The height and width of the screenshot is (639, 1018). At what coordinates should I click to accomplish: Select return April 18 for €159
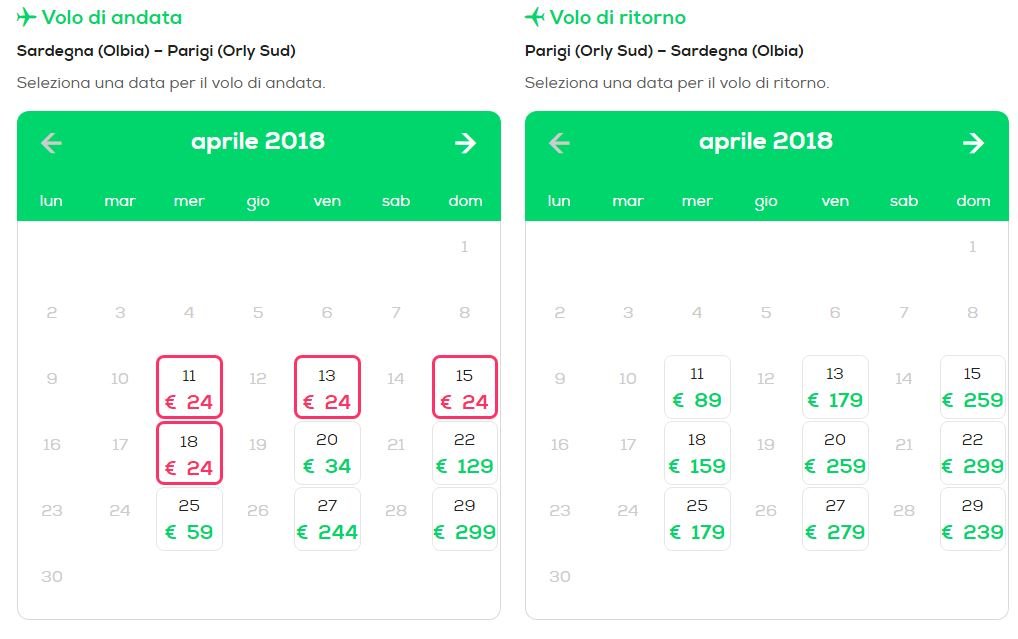click(x=697, y=453)
